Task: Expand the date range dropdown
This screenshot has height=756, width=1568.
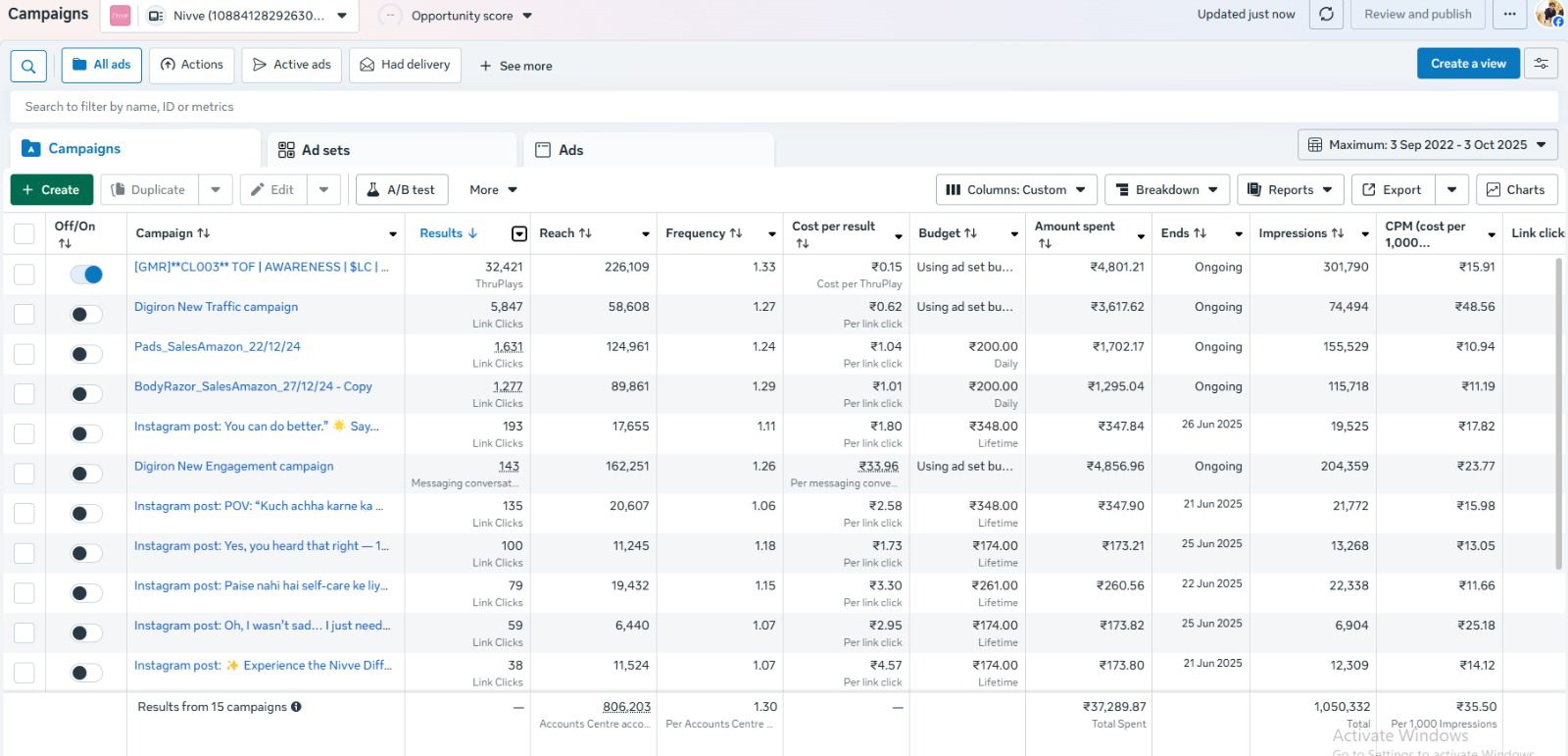Action: point(1427,145)
